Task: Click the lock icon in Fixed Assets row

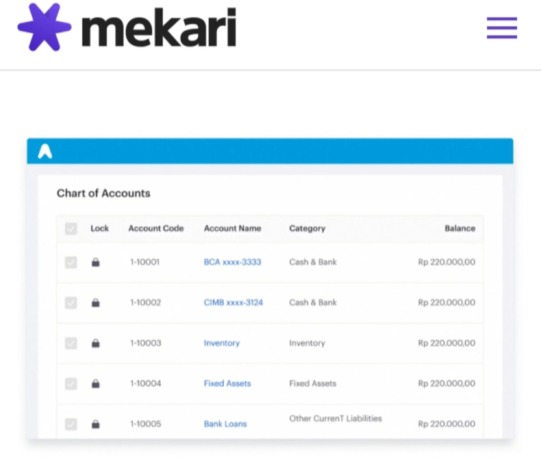Action: click(96, 383)
